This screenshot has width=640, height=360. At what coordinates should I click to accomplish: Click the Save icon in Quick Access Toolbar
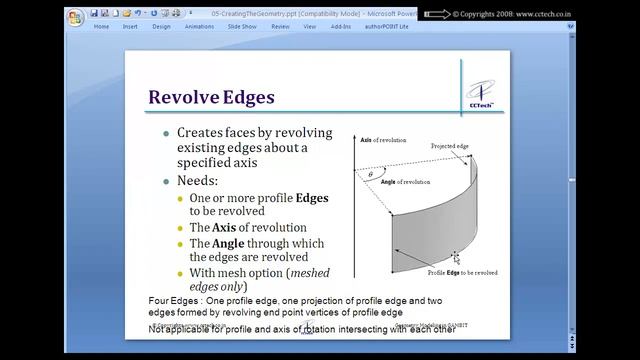pos(94,13)
